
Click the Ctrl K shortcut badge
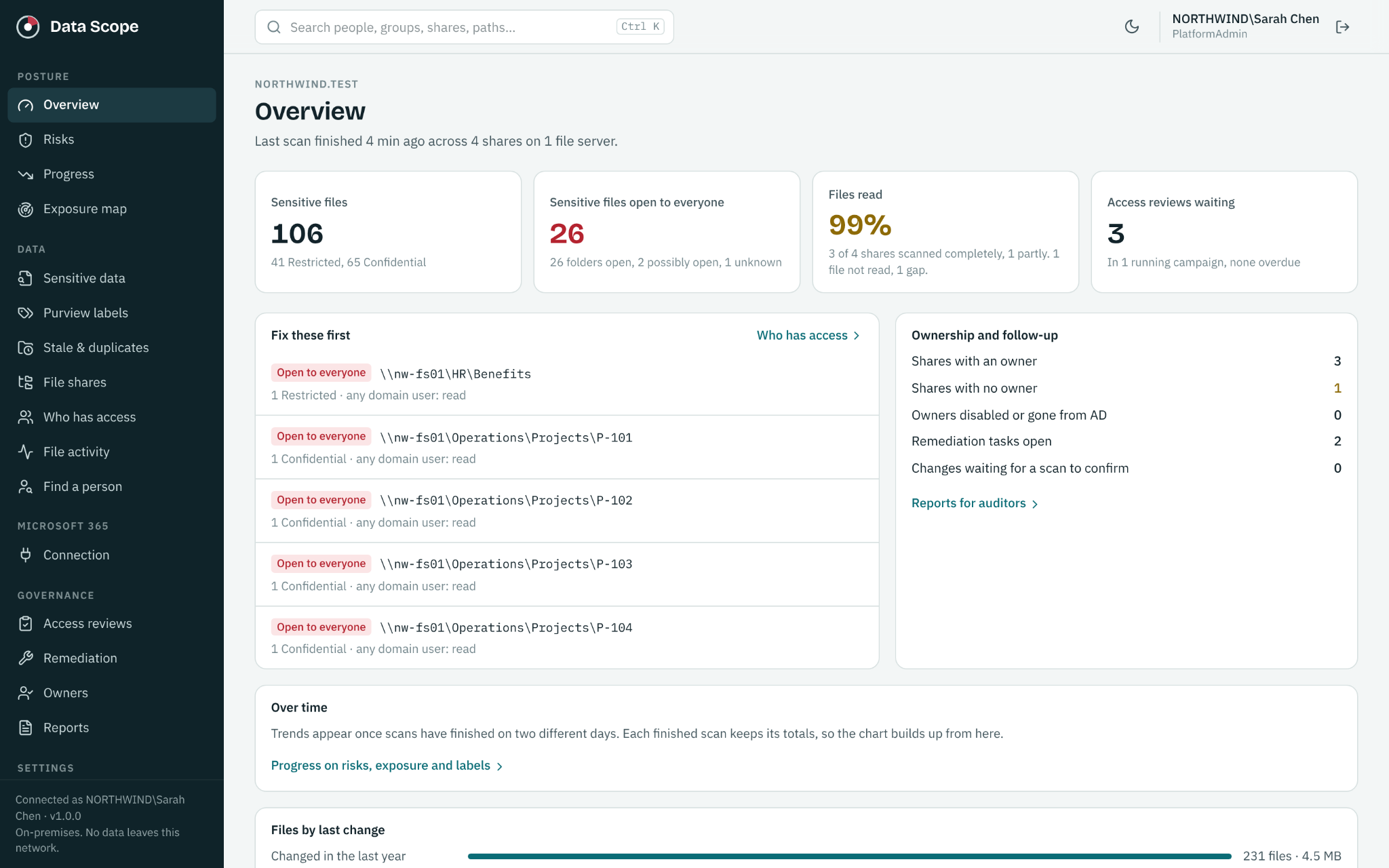point(640,27)
